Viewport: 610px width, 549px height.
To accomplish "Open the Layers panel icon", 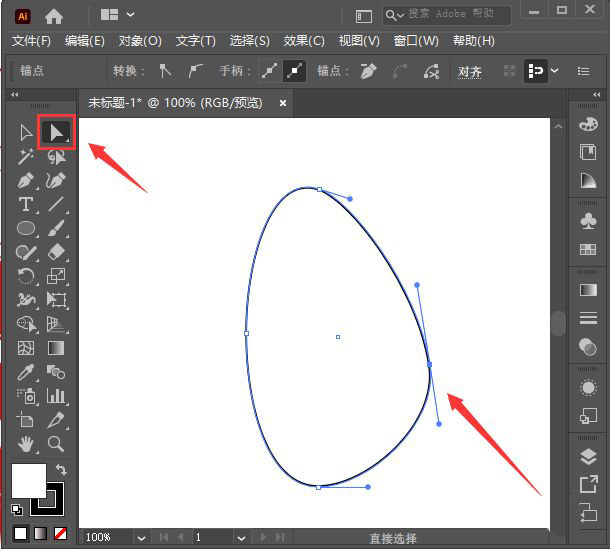I will [588, 457].
